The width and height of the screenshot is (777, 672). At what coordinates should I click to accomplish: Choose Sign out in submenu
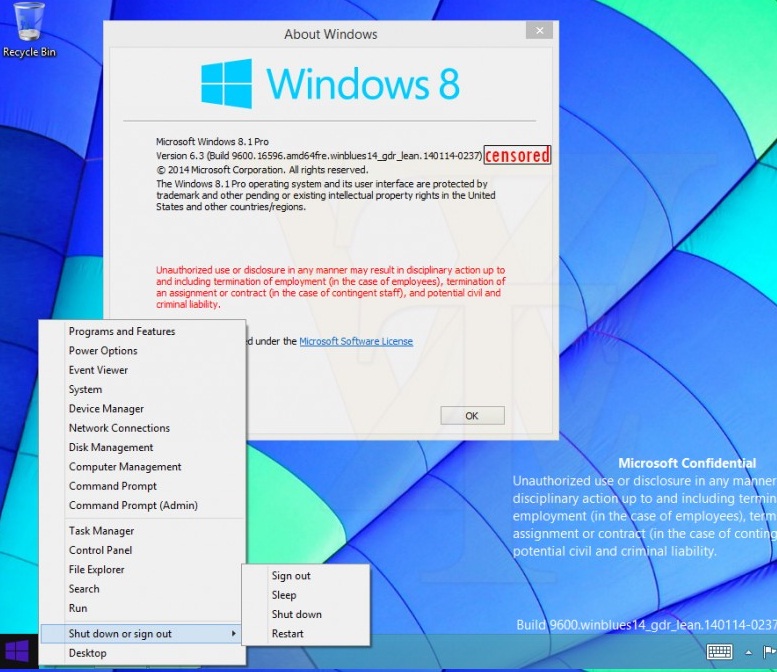click(x=306, y=576)
